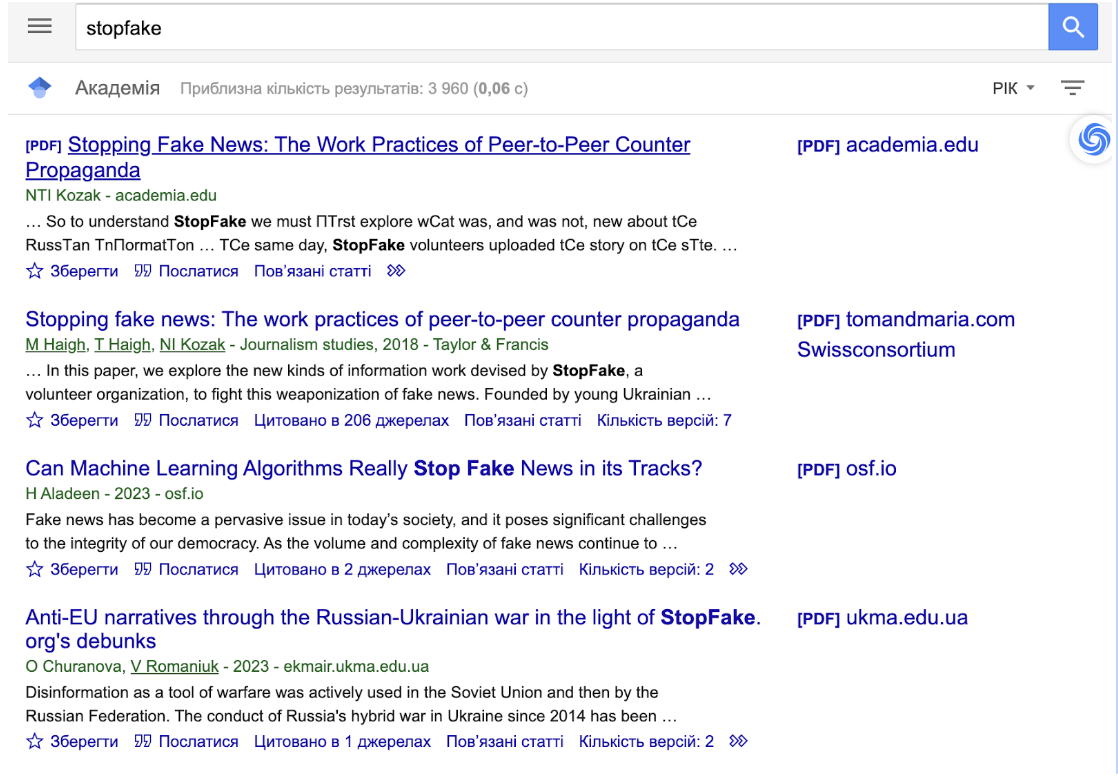Open Swissconsortium side link
1118x776 pixels.
[x=876, y=349]
